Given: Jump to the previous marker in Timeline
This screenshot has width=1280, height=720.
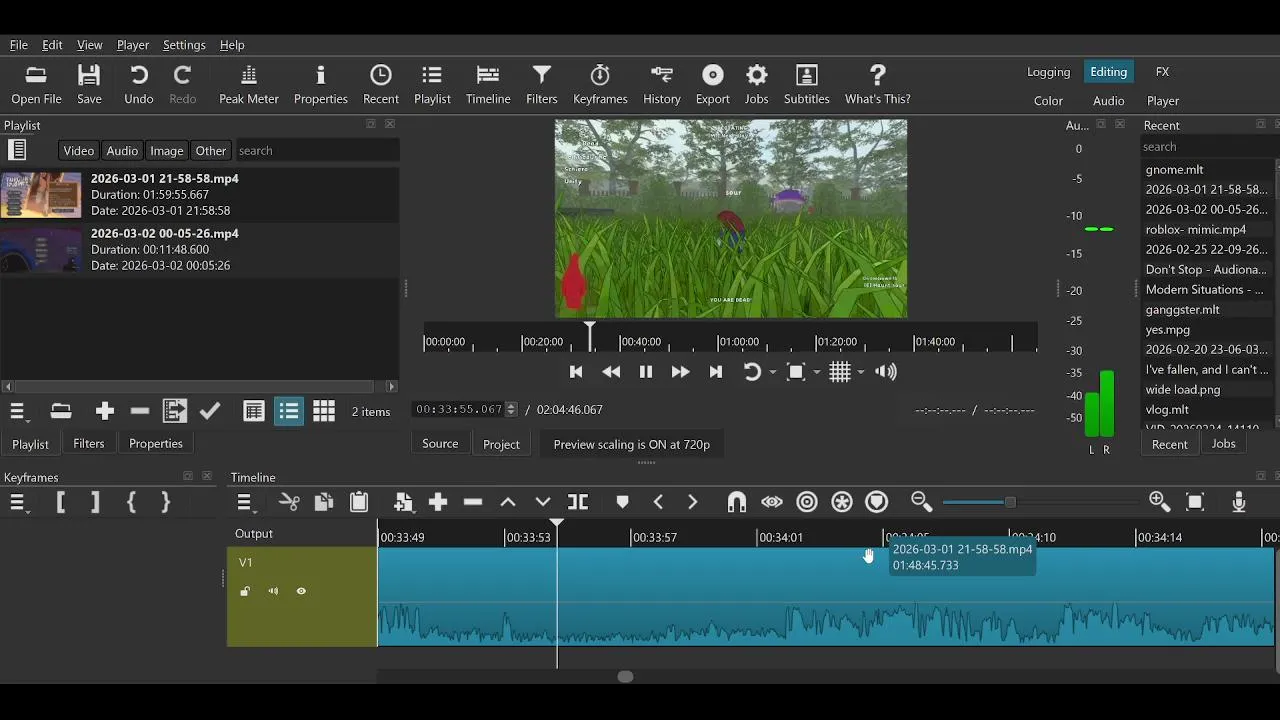Looking at the screenshot, I should (x=658, y=502).
